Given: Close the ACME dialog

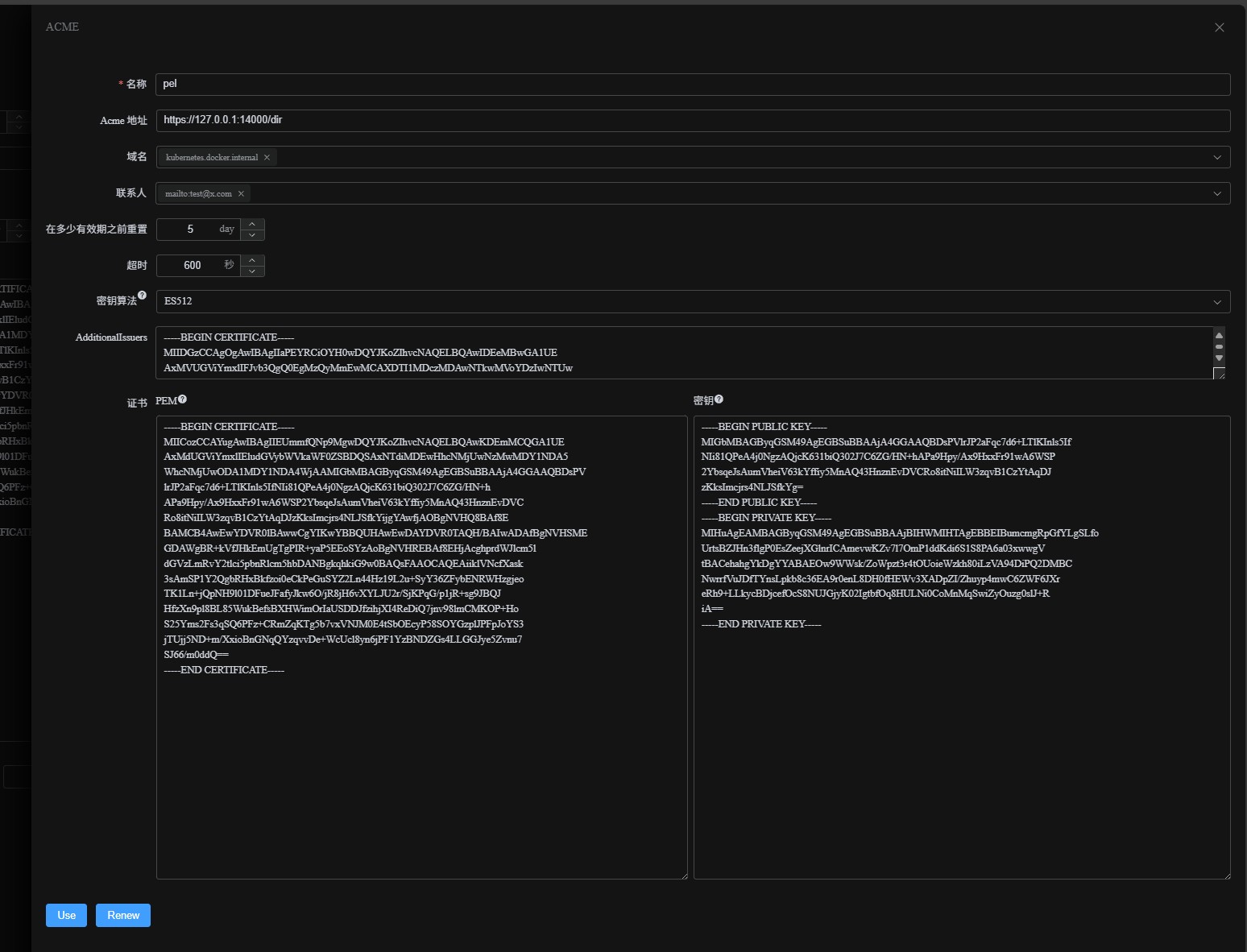Looking at the screenshot, I should click(x=1219, y=27).
